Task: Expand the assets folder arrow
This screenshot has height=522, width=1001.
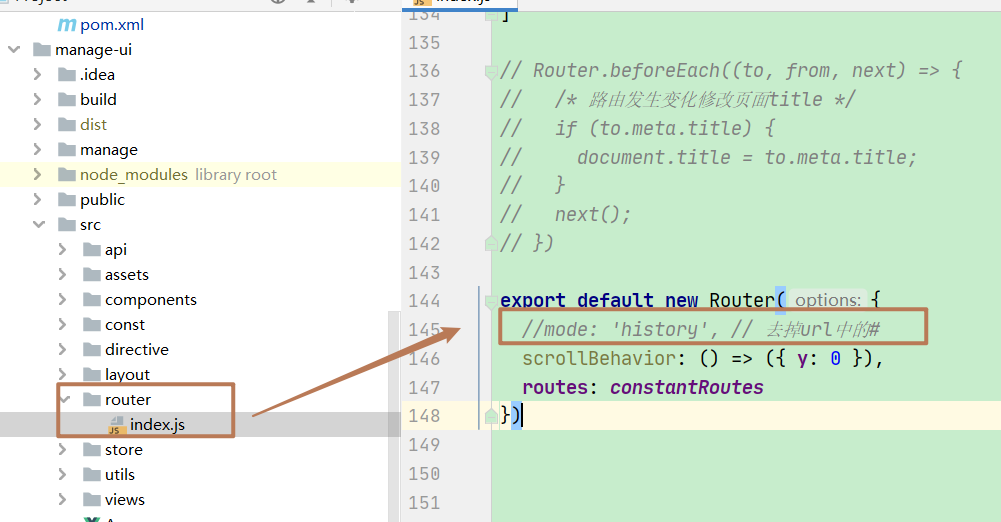Action: point(63,274)
